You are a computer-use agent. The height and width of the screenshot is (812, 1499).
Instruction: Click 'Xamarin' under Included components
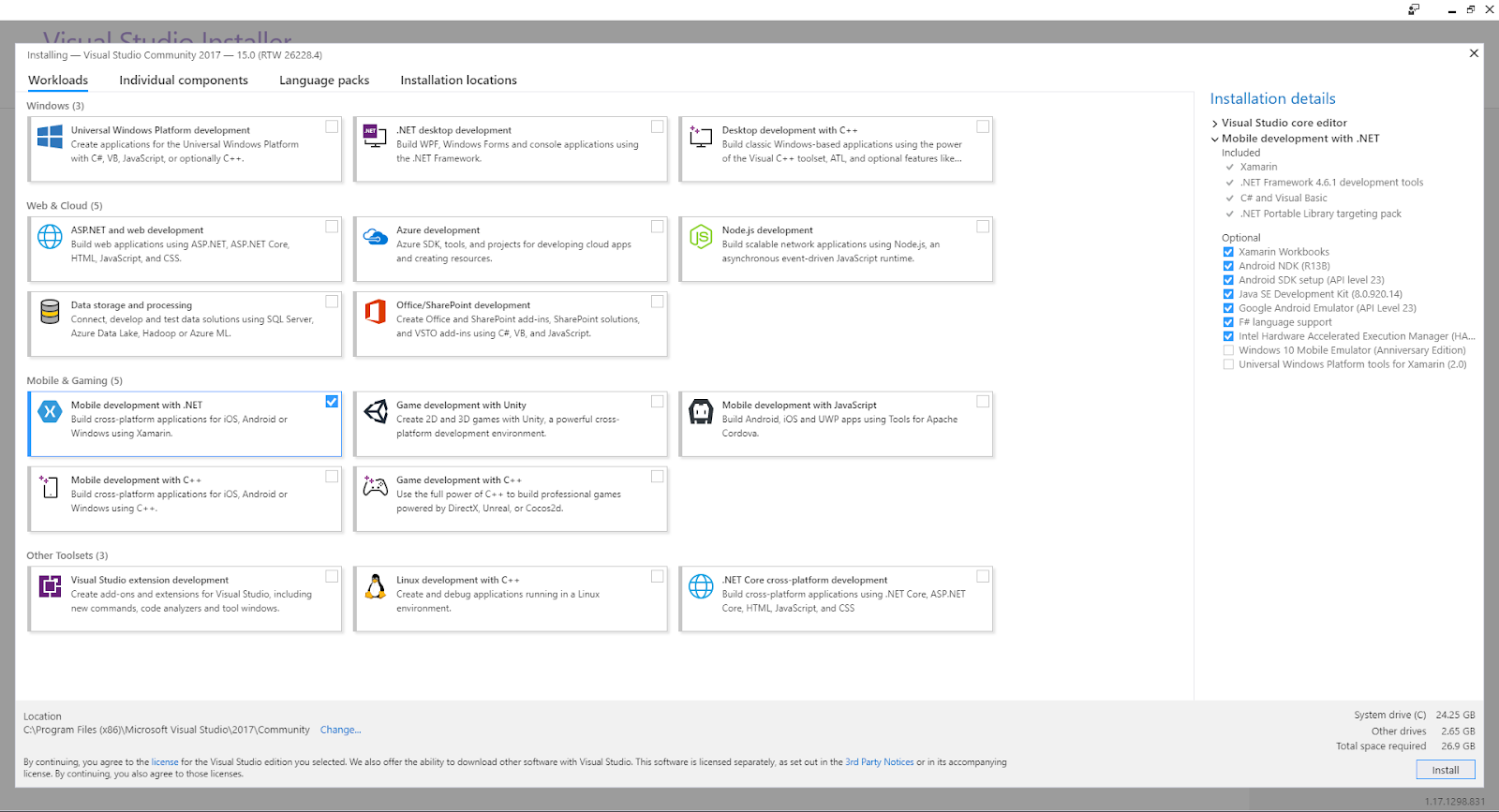click(x=1258, y=167)
